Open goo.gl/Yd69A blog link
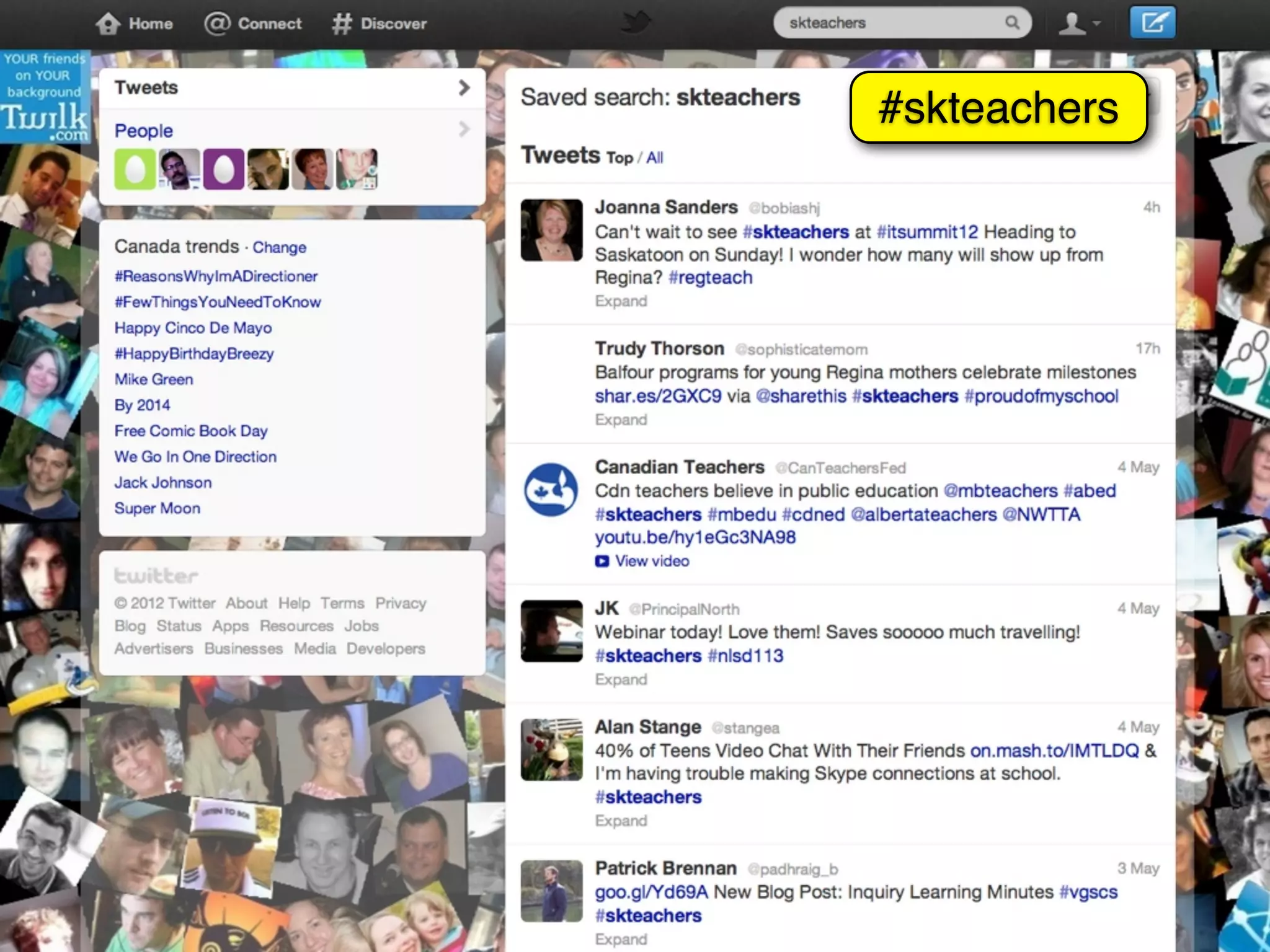 point(651,892)
